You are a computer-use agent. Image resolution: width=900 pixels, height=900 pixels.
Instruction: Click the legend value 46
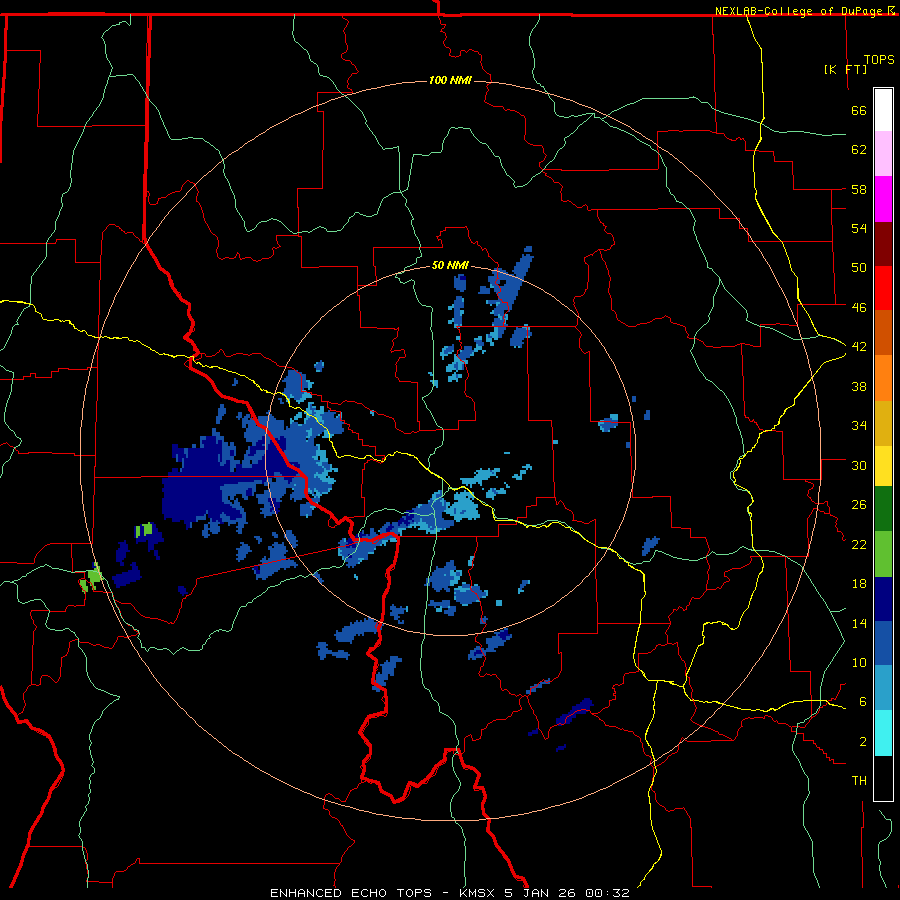pos(859,307)
